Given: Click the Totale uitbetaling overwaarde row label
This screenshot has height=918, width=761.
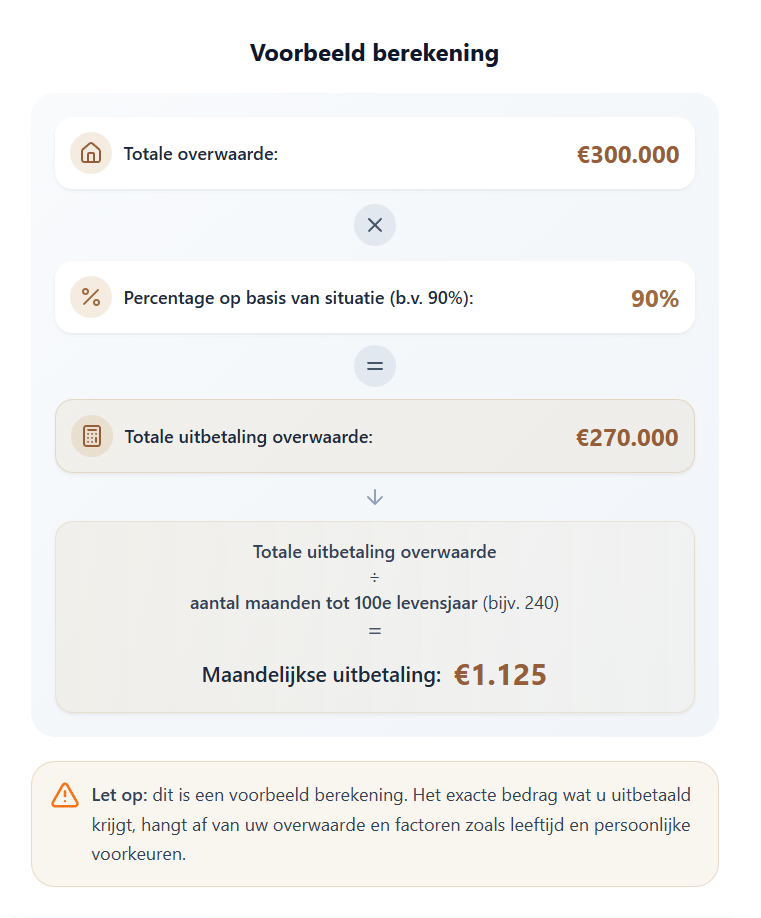Looking at the screenshot, I should pyautogui.click(x=248, y=437).
